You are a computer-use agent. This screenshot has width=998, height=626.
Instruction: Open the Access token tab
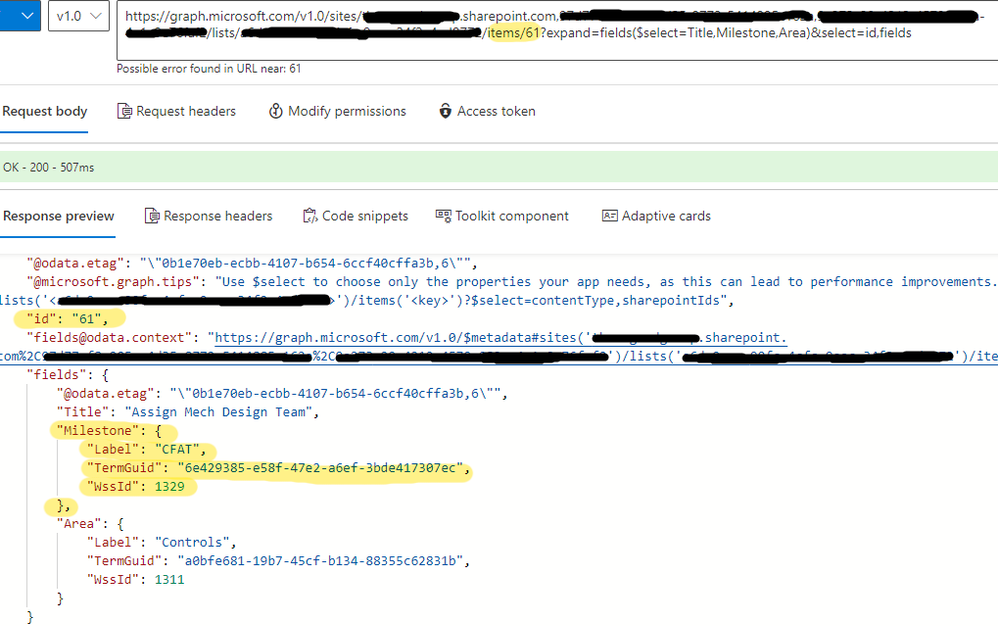(x=487, y=111)
